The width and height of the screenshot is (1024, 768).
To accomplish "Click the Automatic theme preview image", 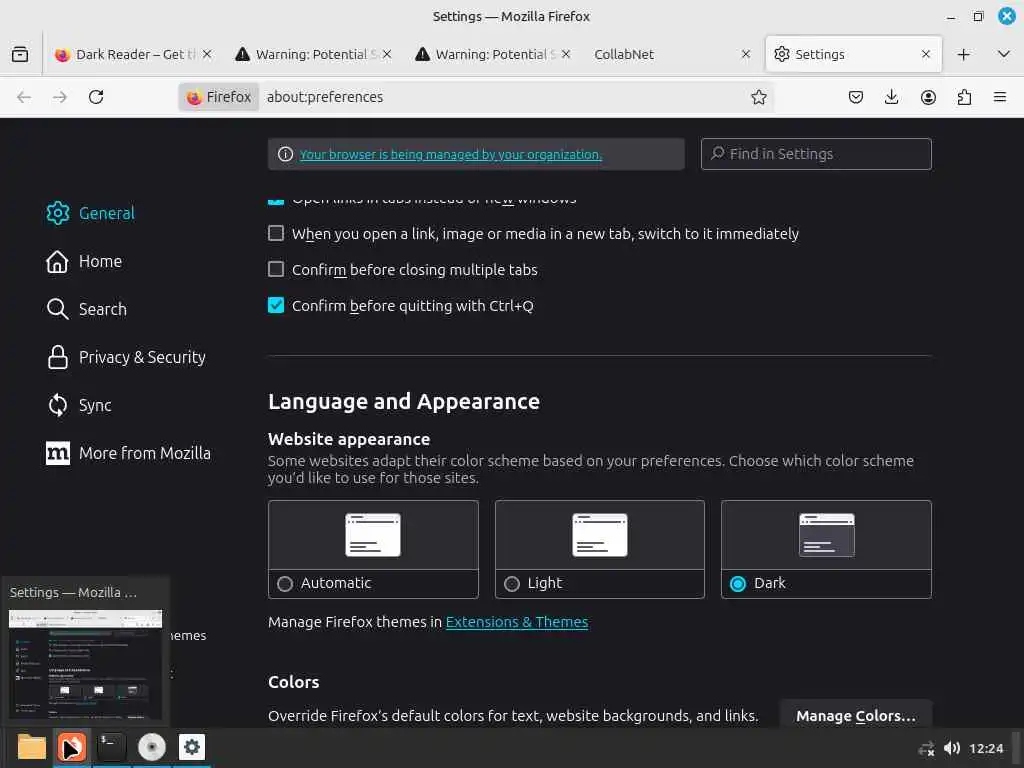I will (373, 536).
